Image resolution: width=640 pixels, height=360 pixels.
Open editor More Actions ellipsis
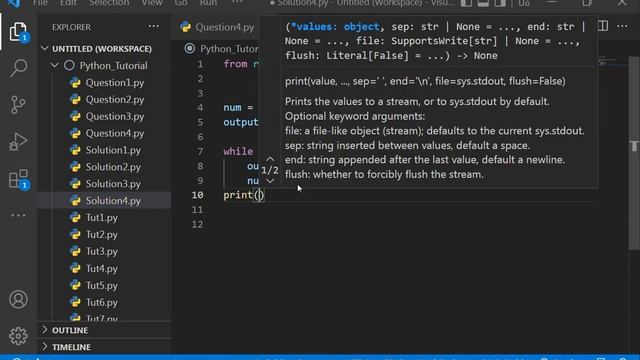click(x=622, y=27)
